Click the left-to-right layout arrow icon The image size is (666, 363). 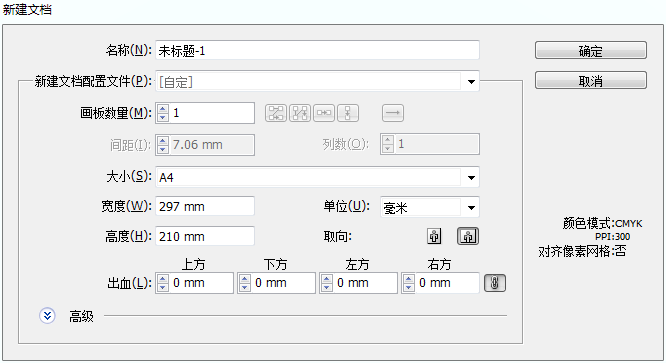[x=393, y=113]
